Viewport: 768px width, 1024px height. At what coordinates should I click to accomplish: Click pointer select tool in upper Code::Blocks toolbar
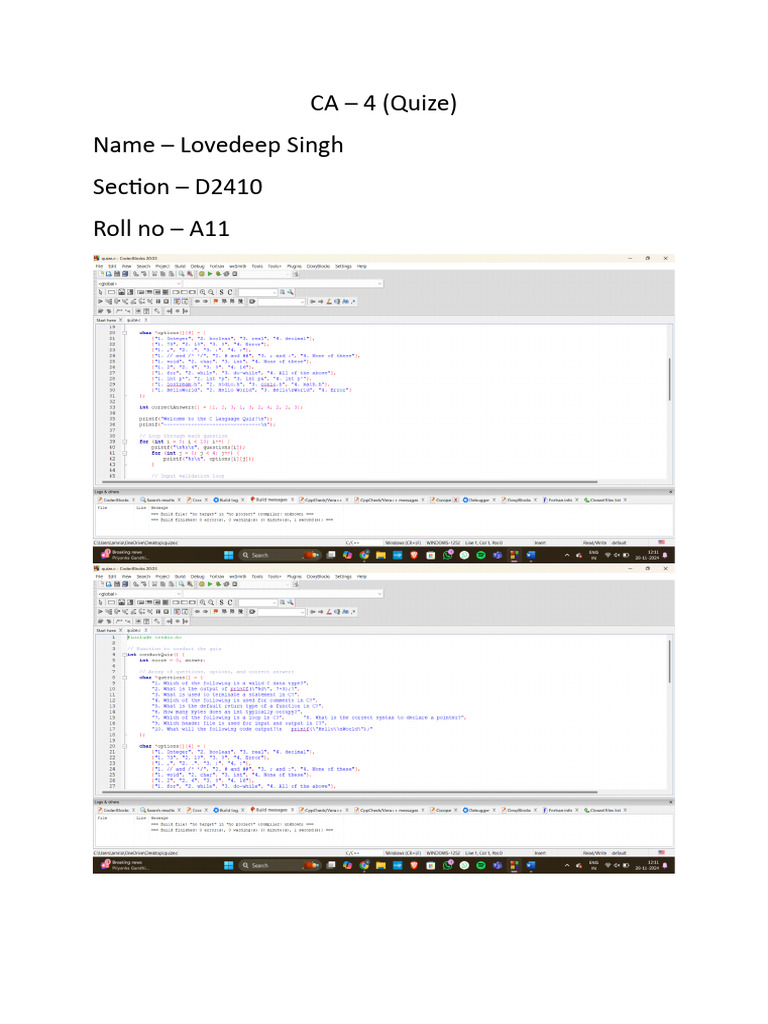pyautogui.click(x=100, y=292)
